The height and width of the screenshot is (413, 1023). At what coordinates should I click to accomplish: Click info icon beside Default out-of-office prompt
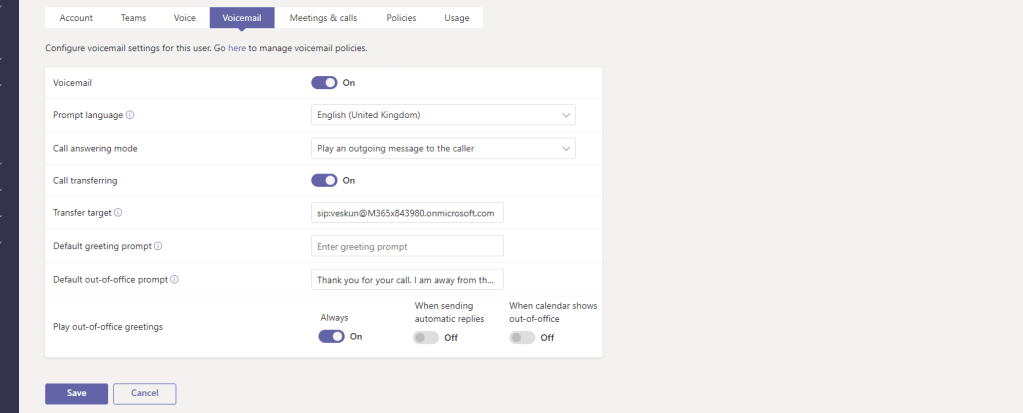coord(174,279)
